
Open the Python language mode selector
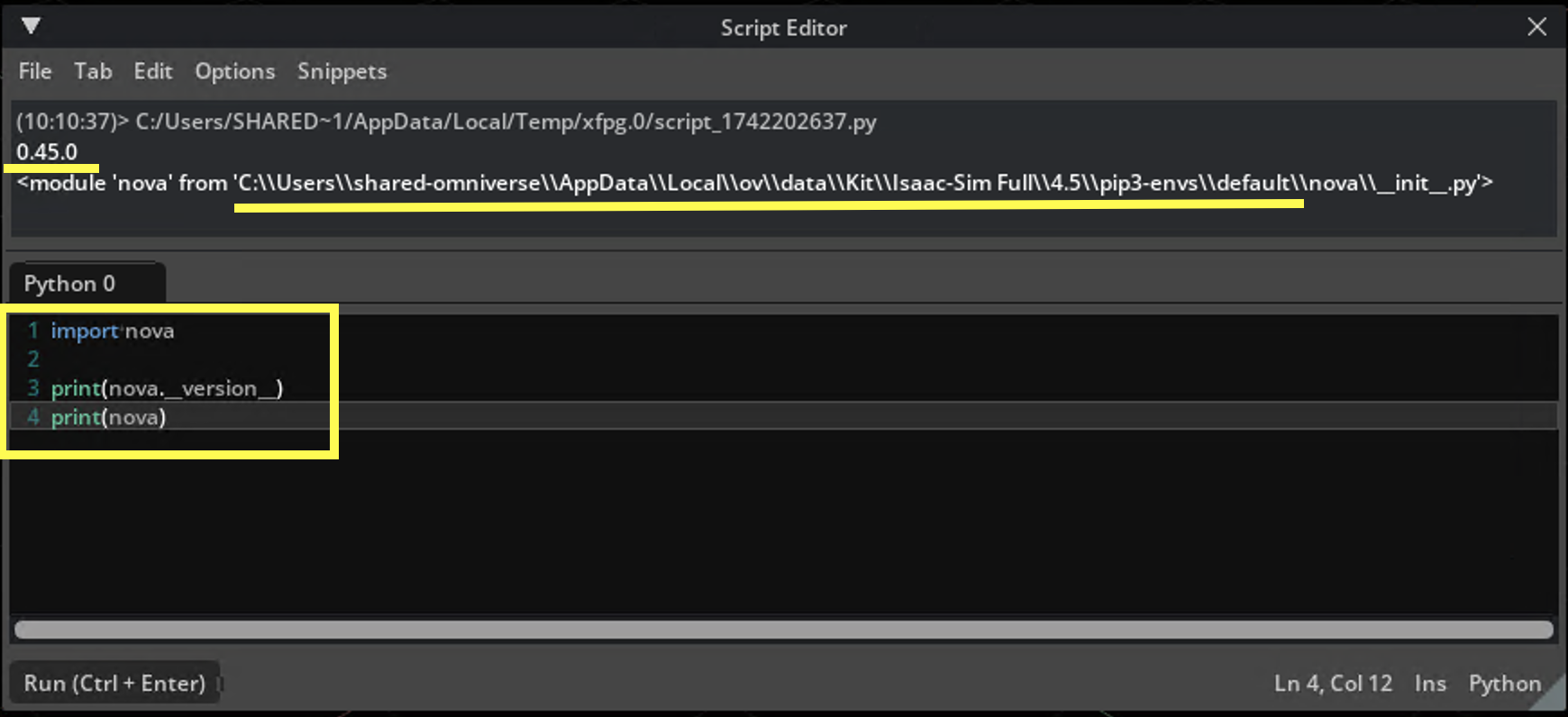1503,683
